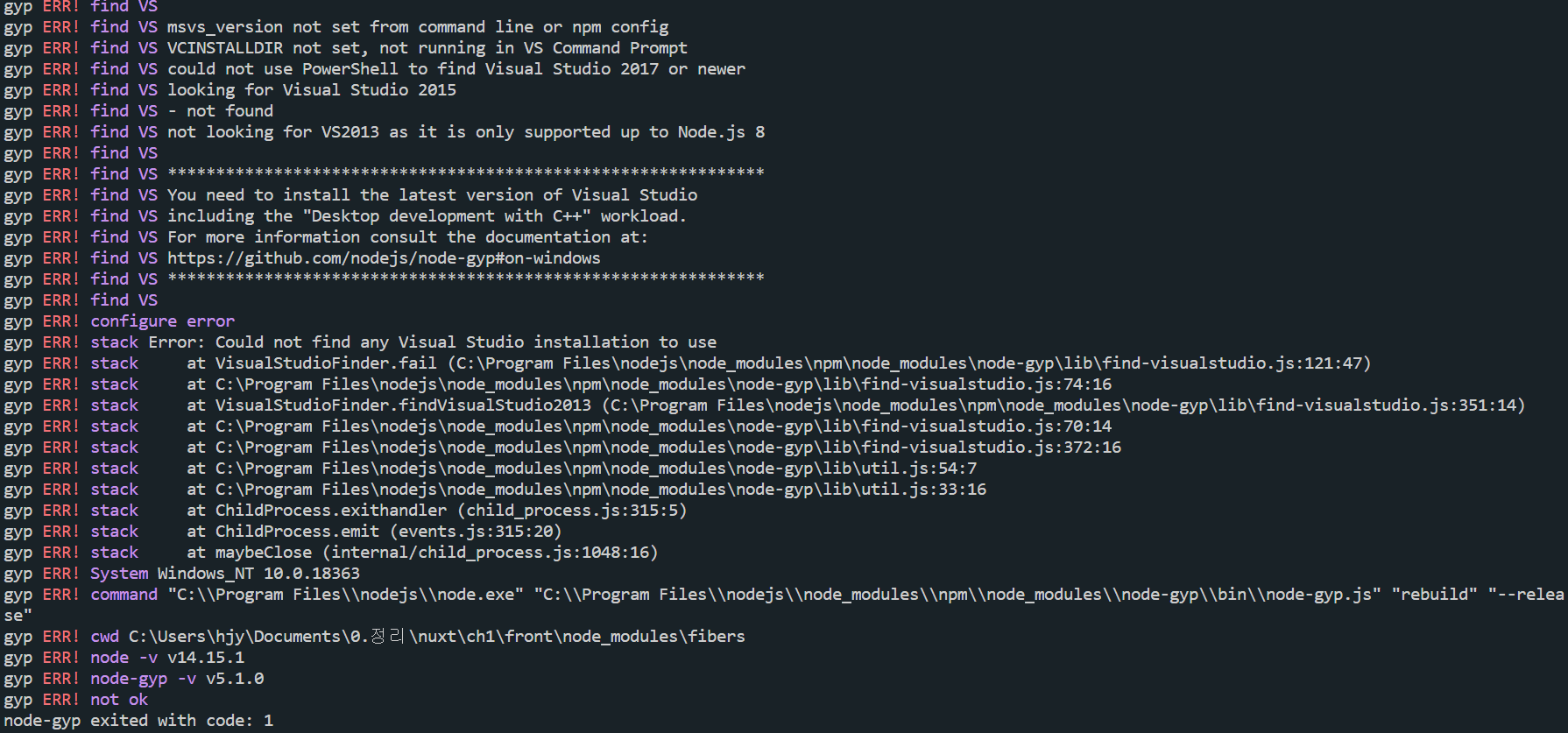This screenshot has height=733, width=1568.
Task: Click the ChildProcess.exithandler stack trace line
Action: tap(436, 511)
